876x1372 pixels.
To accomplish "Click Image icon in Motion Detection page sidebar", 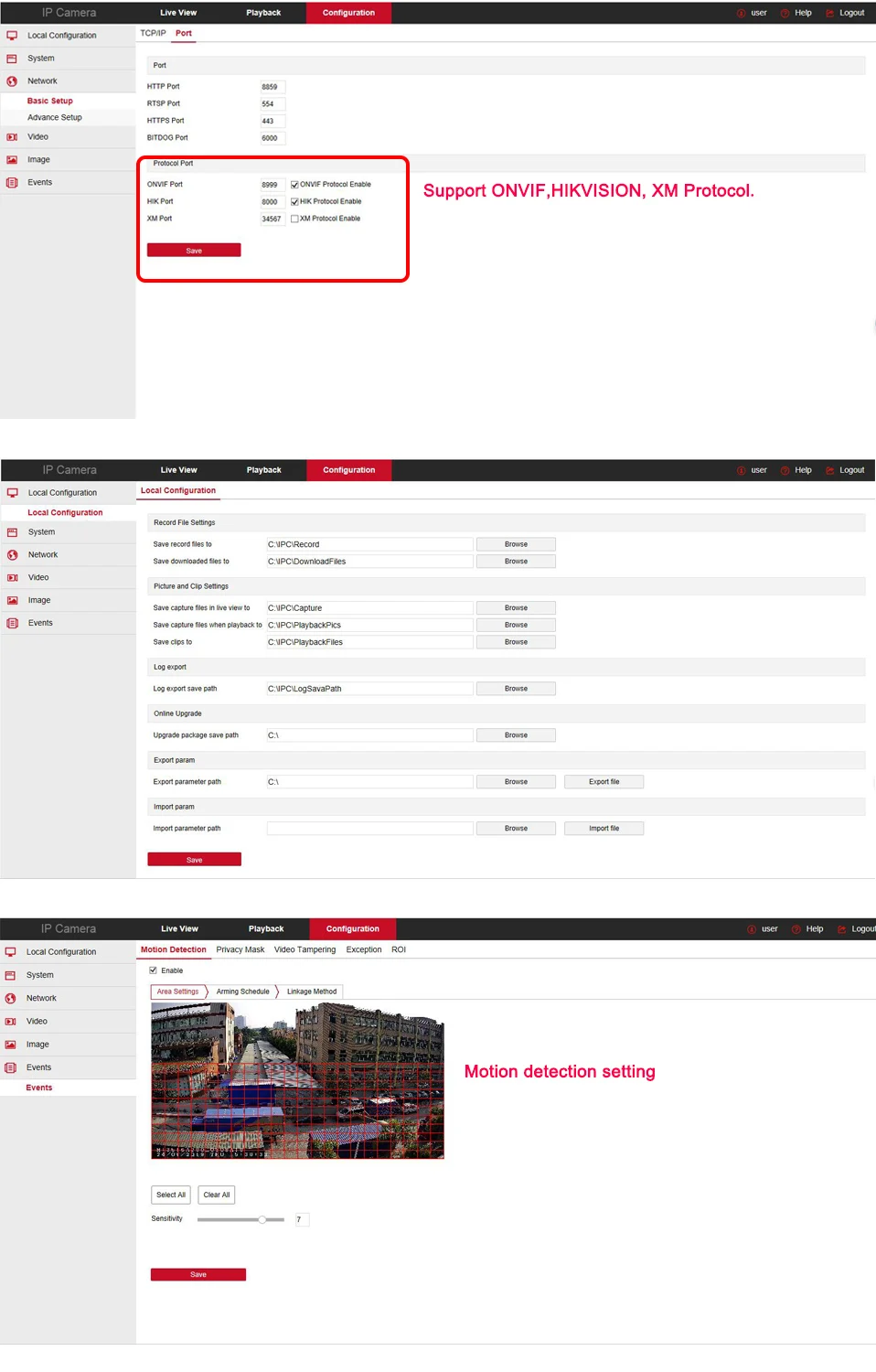I will click(10, 1045).
